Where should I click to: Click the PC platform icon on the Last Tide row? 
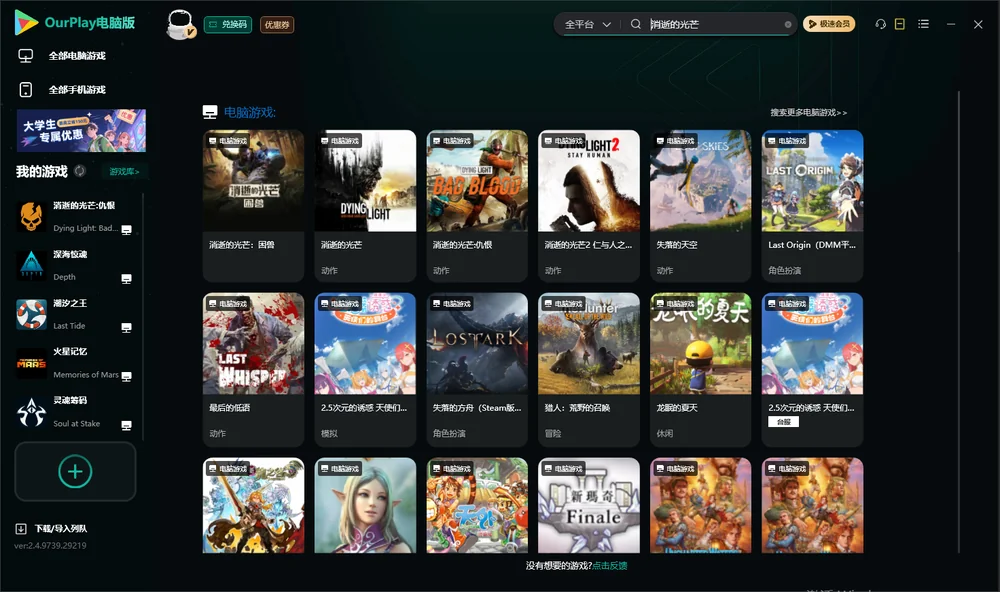126,328
